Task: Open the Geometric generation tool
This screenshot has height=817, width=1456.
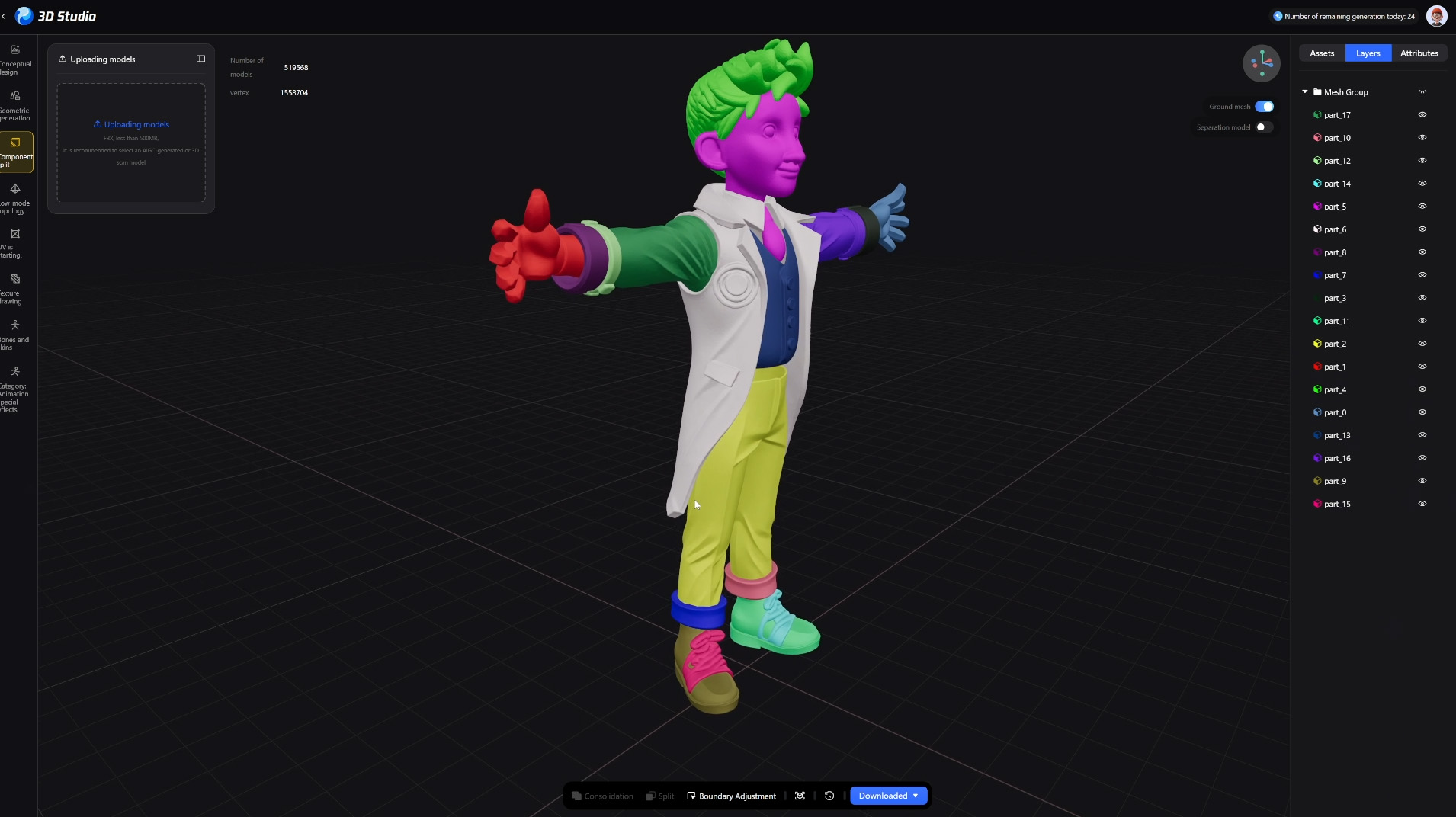Action: click(x=15, y=105)
